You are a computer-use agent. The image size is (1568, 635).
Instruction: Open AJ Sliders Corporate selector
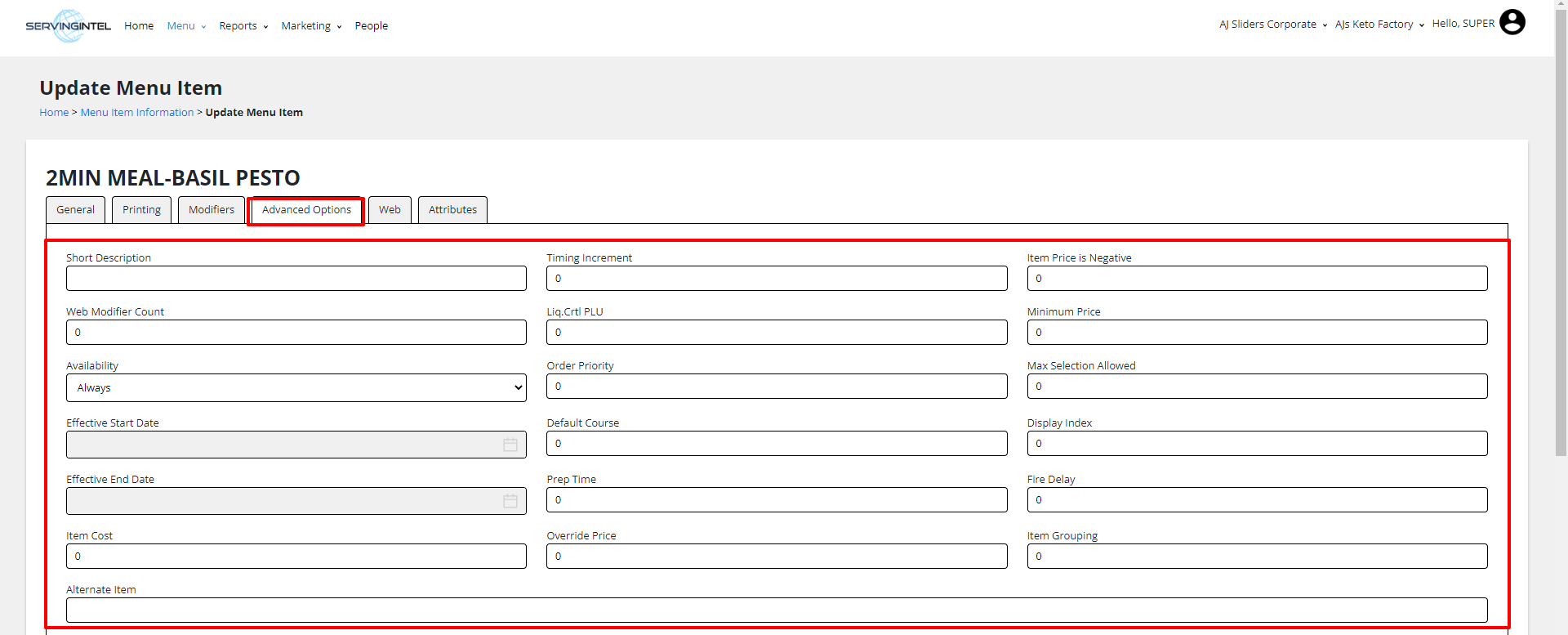click(x=1272, y=25)
